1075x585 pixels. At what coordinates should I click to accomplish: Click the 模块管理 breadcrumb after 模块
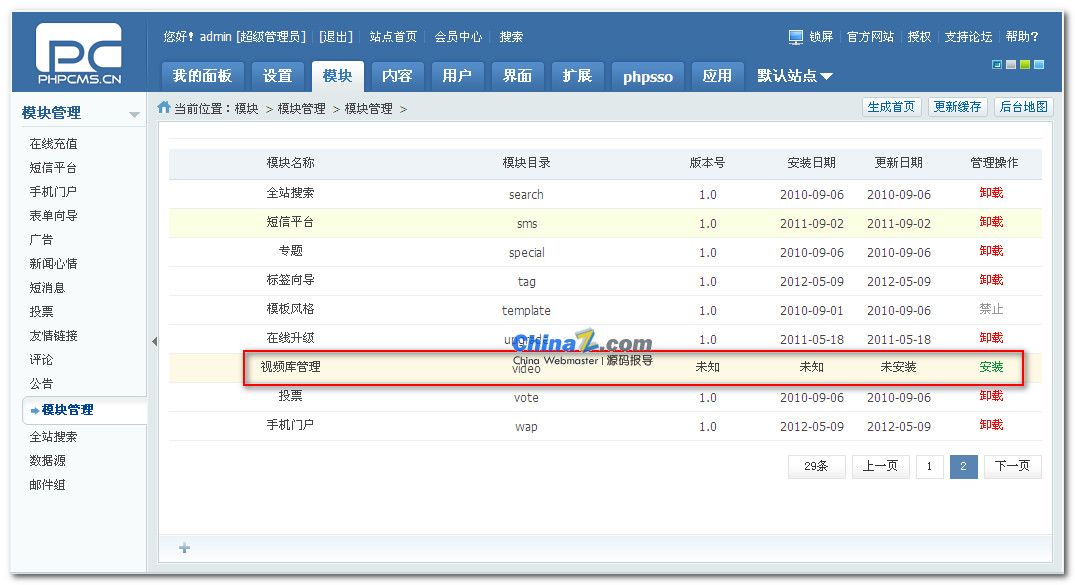(302, 109)
